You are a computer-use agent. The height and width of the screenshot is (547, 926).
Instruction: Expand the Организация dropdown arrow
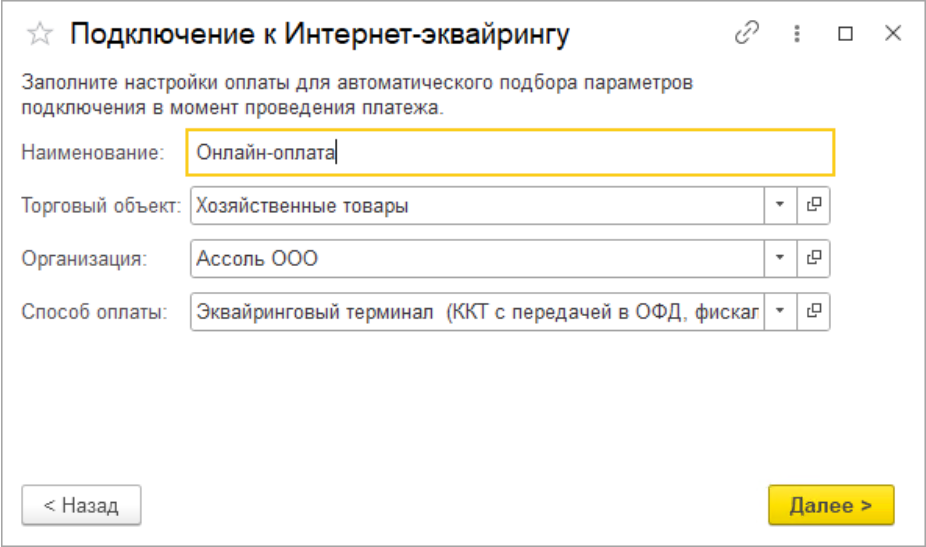[x=780, y=259]
